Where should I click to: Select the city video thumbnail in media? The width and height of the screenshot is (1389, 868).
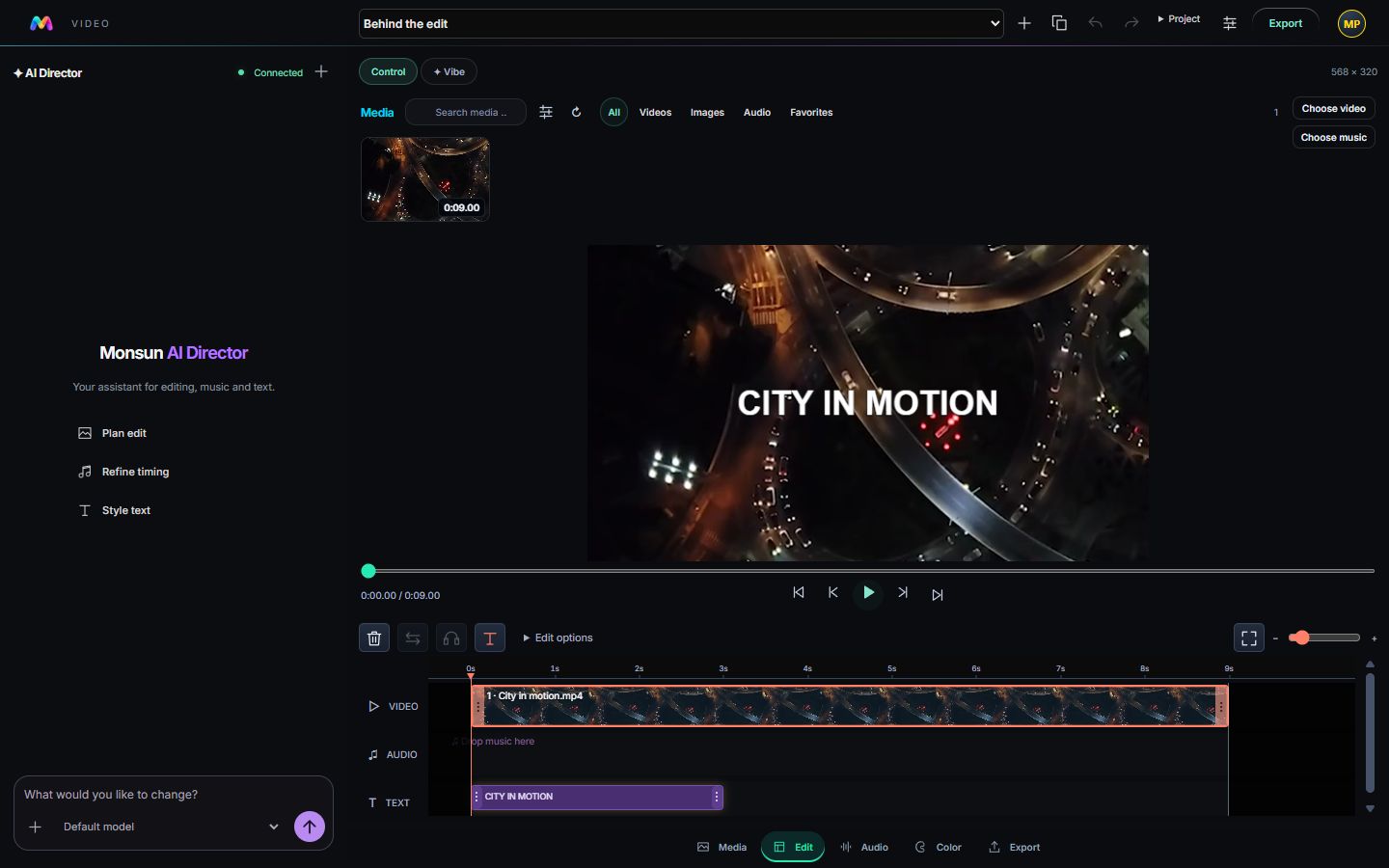tap(425, 178)
